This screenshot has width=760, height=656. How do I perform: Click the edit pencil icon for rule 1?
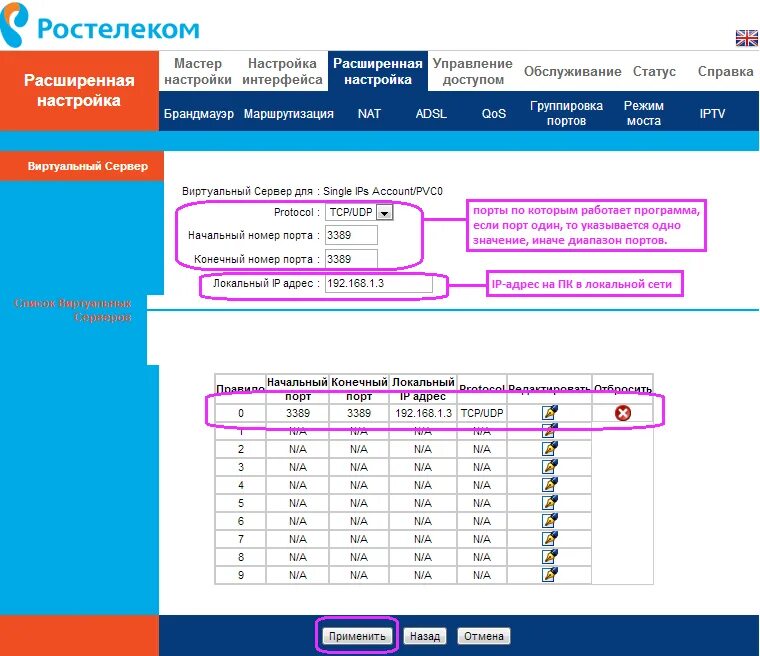[x=550, y=431]
